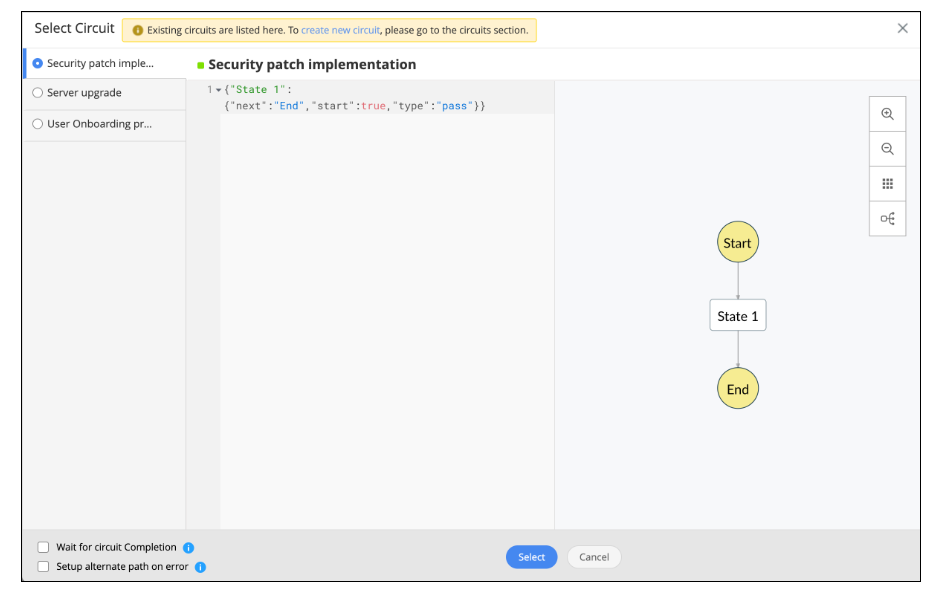Zoom out of the circuit diagram

click(x=887, y=149)
